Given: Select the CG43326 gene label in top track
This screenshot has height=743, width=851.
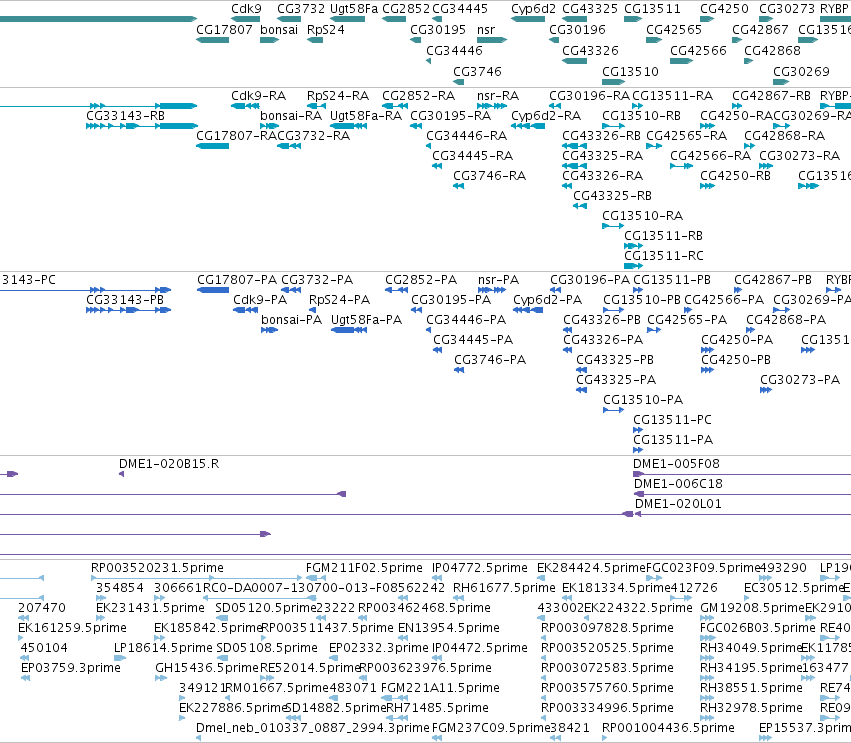Looking at the screenshot, I should pos(590,51).
